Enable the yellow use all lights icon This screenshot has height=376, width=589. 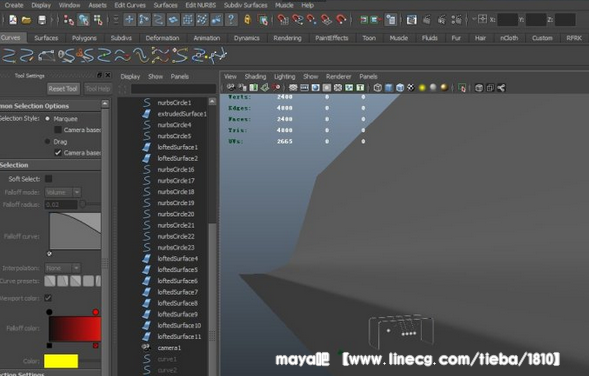click(x=422, y=88)
